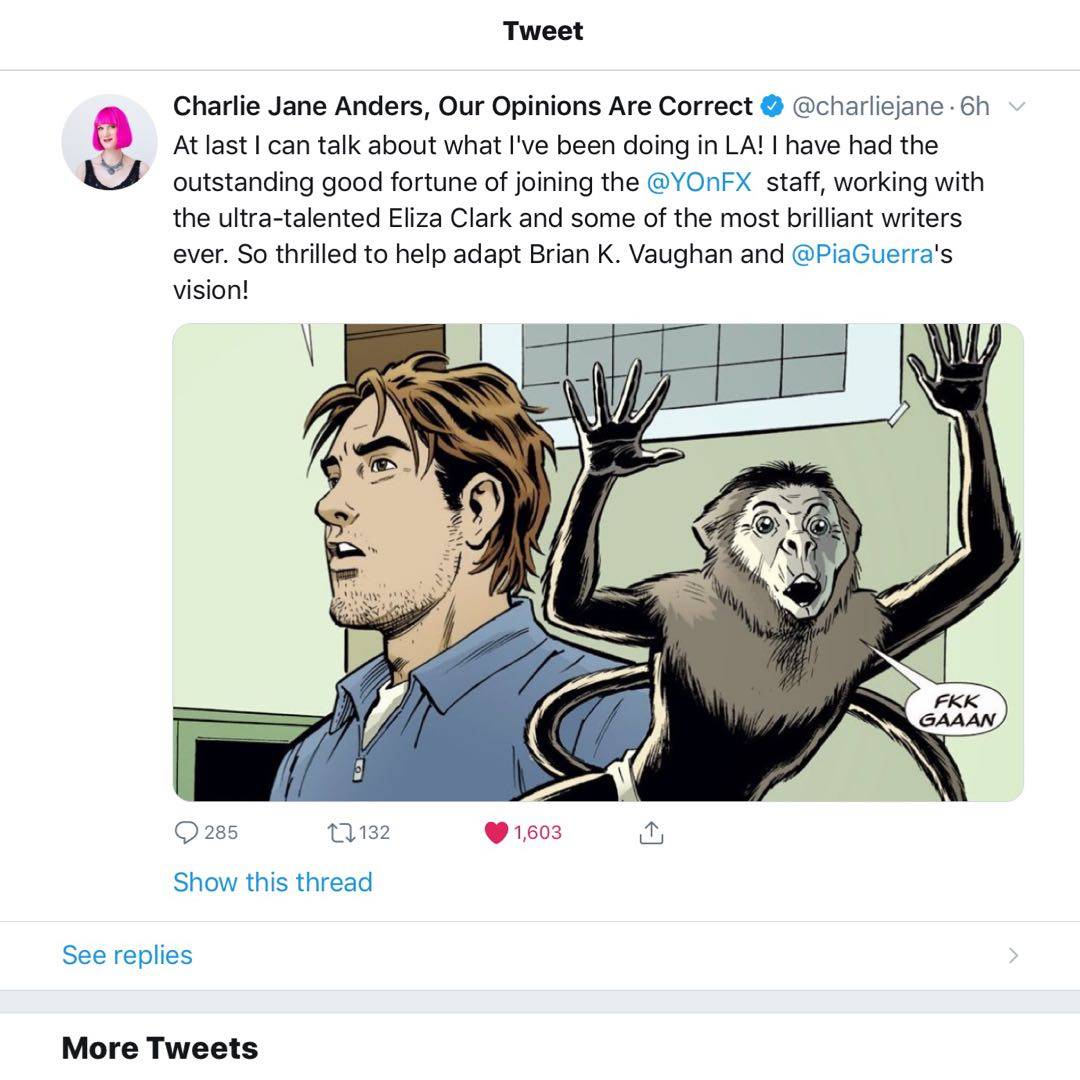1080x1080 pixels.
Task: Collapse the tweet menu arrow near the timestamp
Action: [x=1018, y=105]
